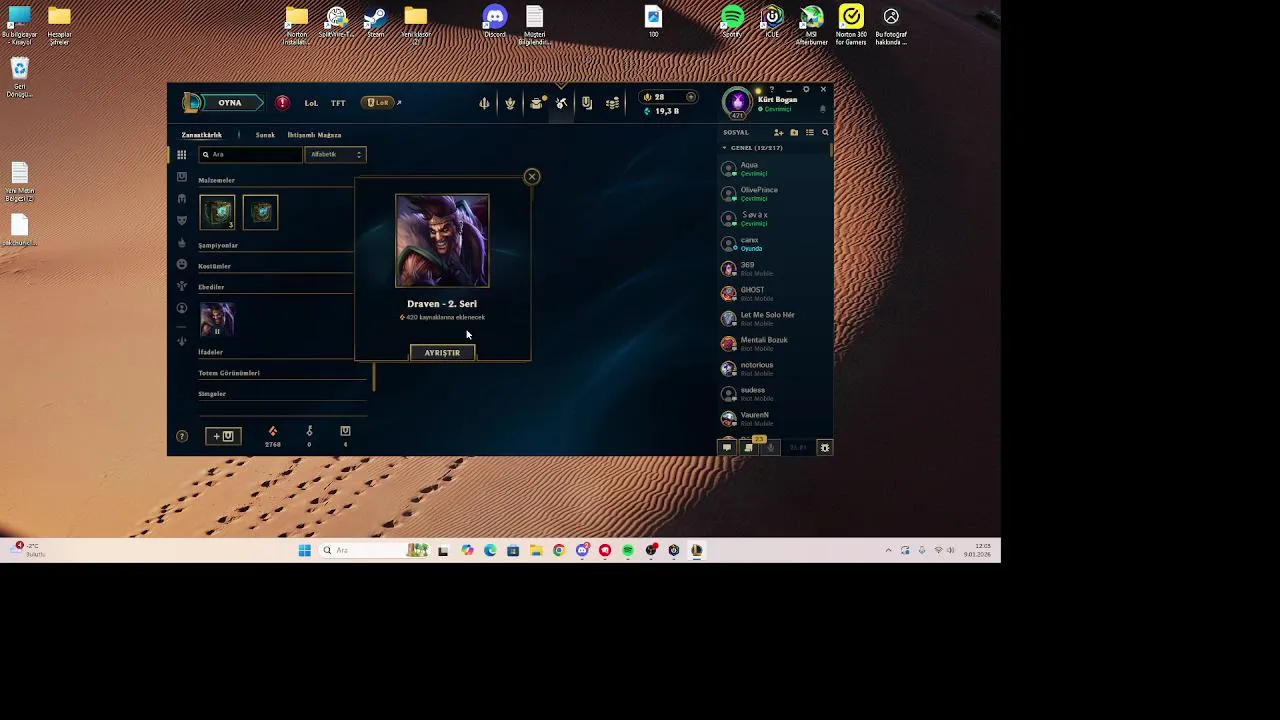
Task: Open the store coins icon
Action: [613, 103]
